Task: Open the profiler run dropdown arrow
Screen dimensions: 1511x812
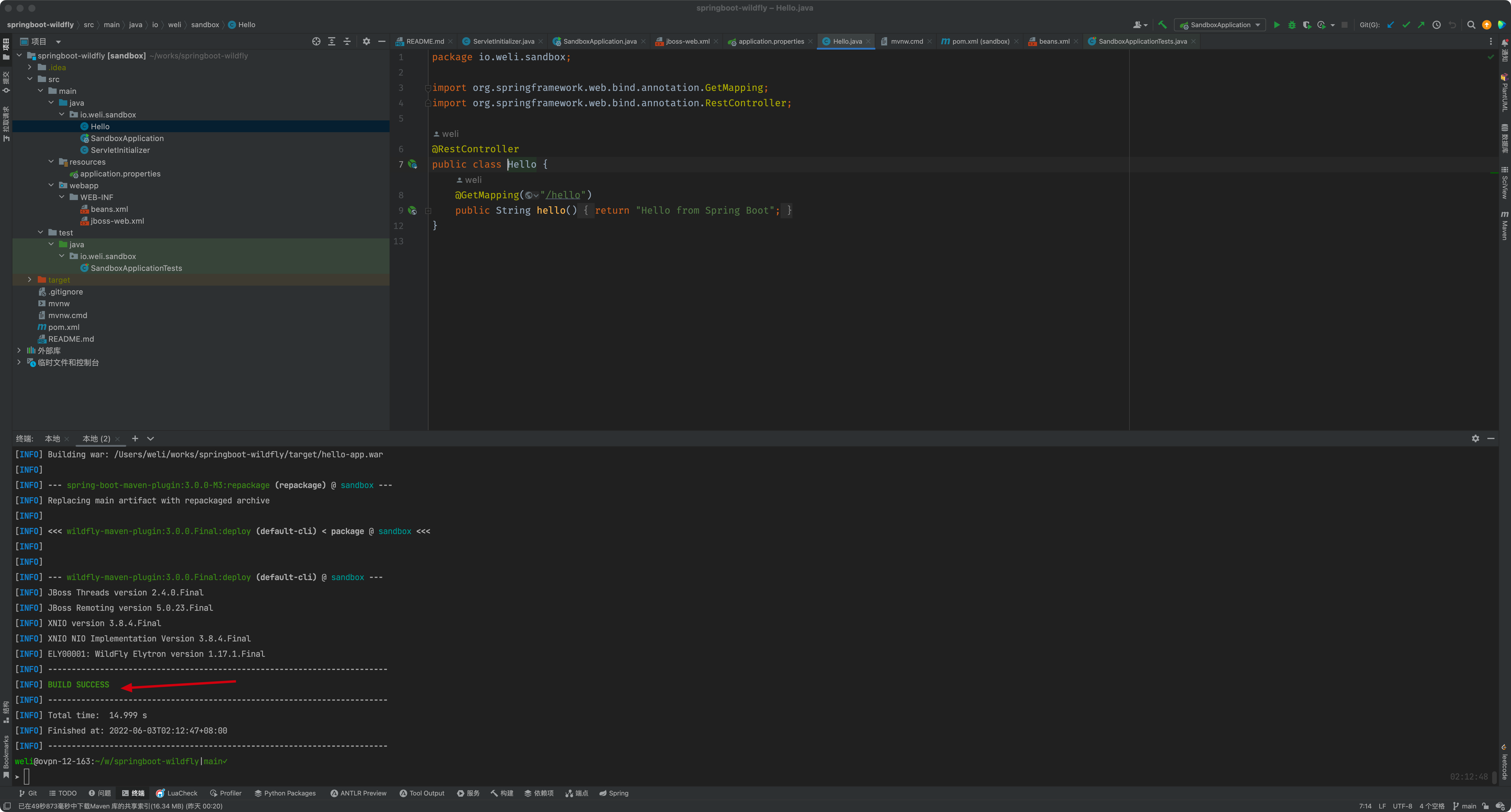Action: [1333, 25]
